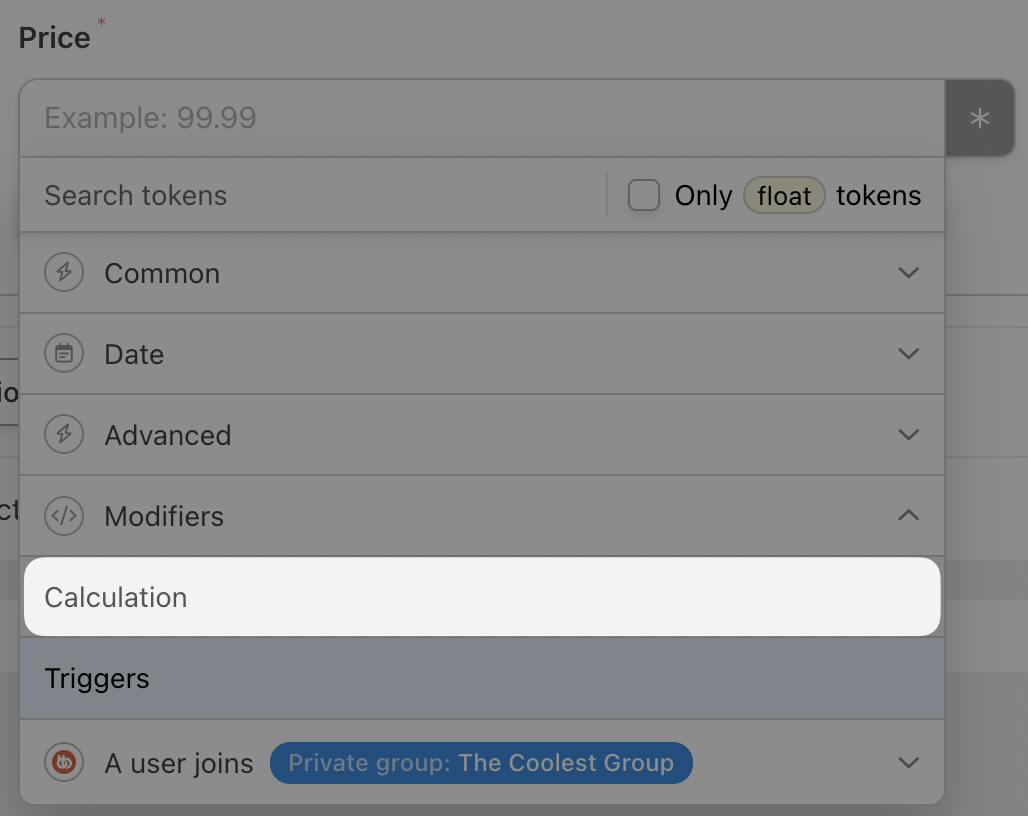Click the Modifiers code brackets icon
The height and width of the screenshot is (816, 1028).
[x=64, y=516]
